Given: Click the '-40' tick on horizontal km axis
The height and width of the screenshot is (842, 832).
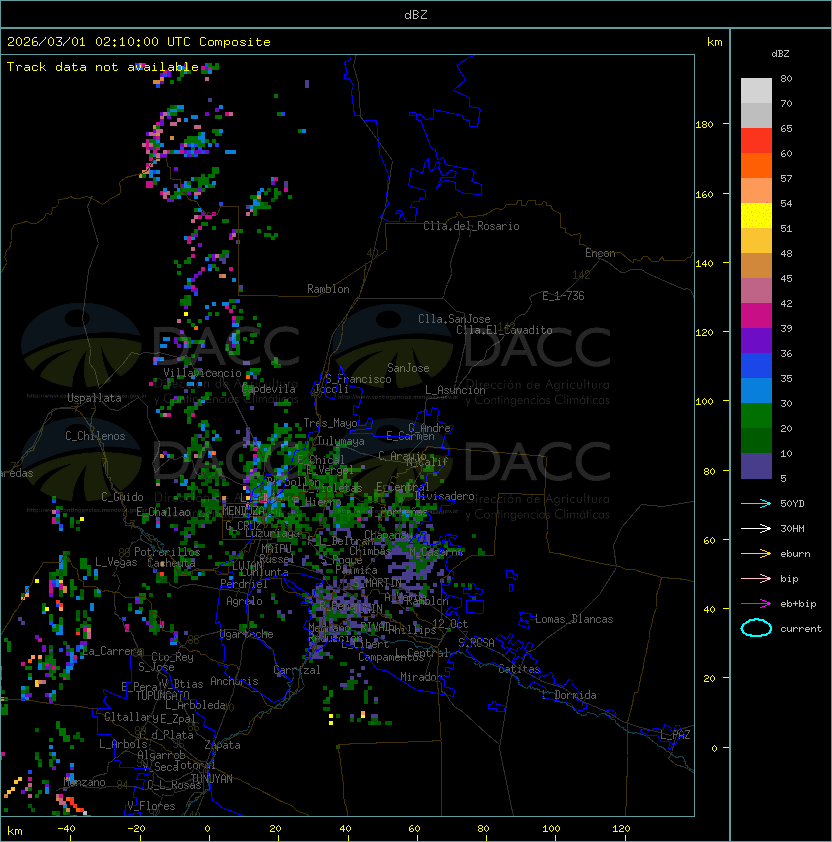Looking at the screenshot, I should coord(66,829).
